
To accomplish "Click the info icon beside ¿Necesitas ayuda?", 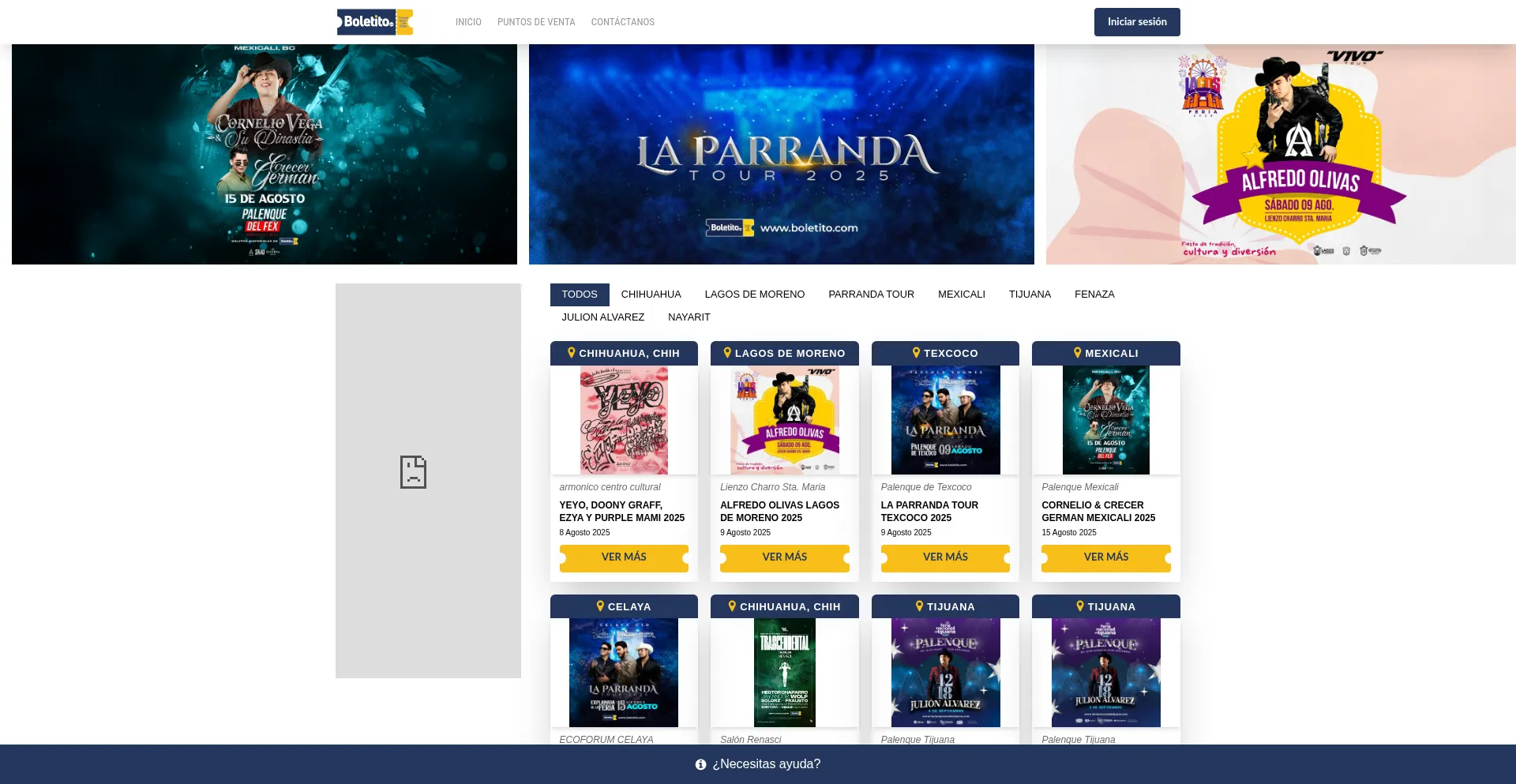I will pos(700,764).
